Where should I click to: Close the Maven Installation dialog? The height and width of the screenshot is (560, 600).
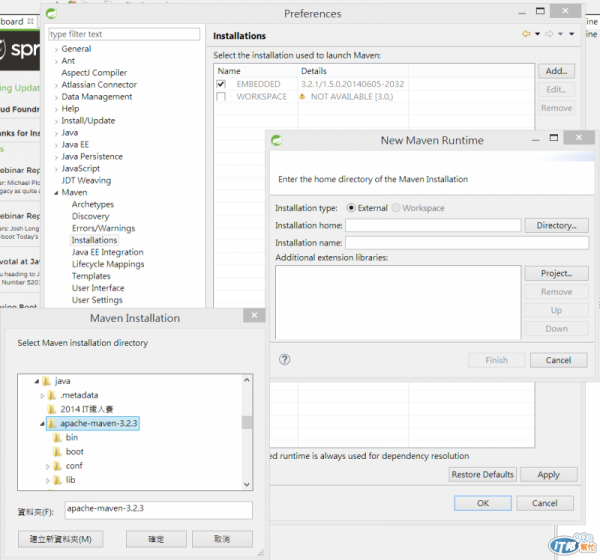point(254,315)
